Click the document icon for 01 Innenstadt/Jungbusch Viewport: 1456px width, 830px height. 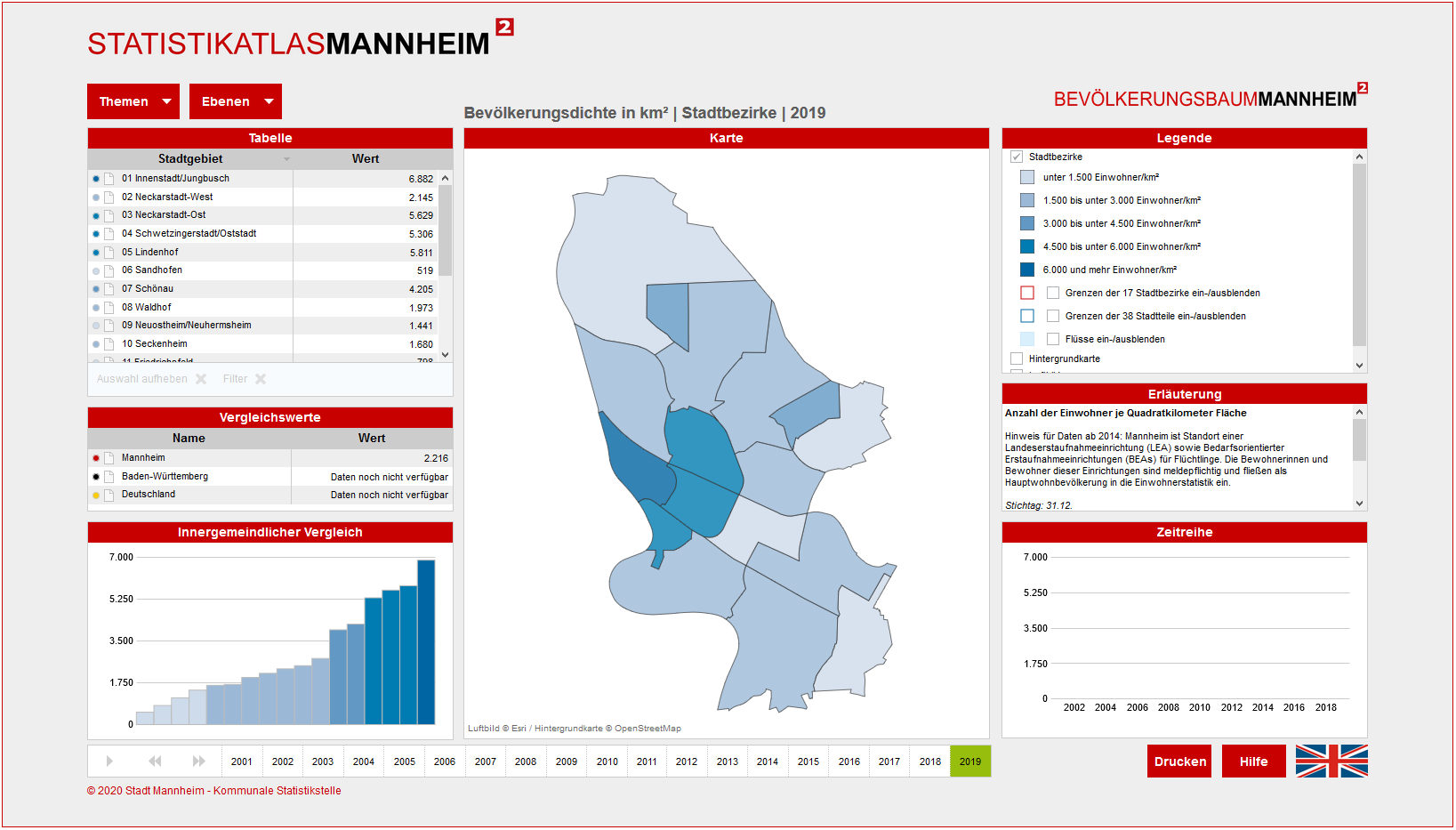coord(109,179)
